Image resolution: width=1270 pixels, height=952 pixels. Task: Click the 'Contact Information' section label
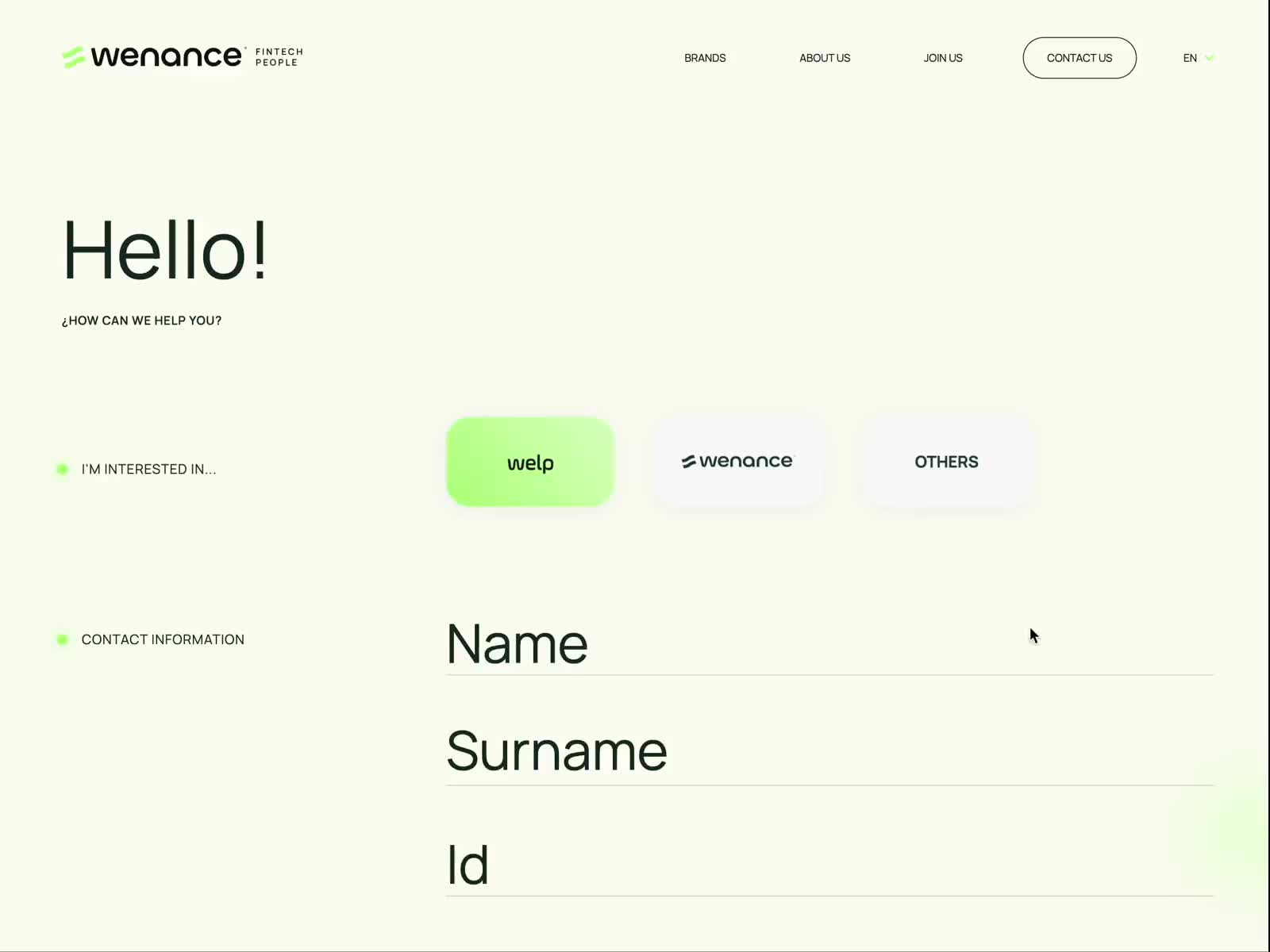pos(163,639)
